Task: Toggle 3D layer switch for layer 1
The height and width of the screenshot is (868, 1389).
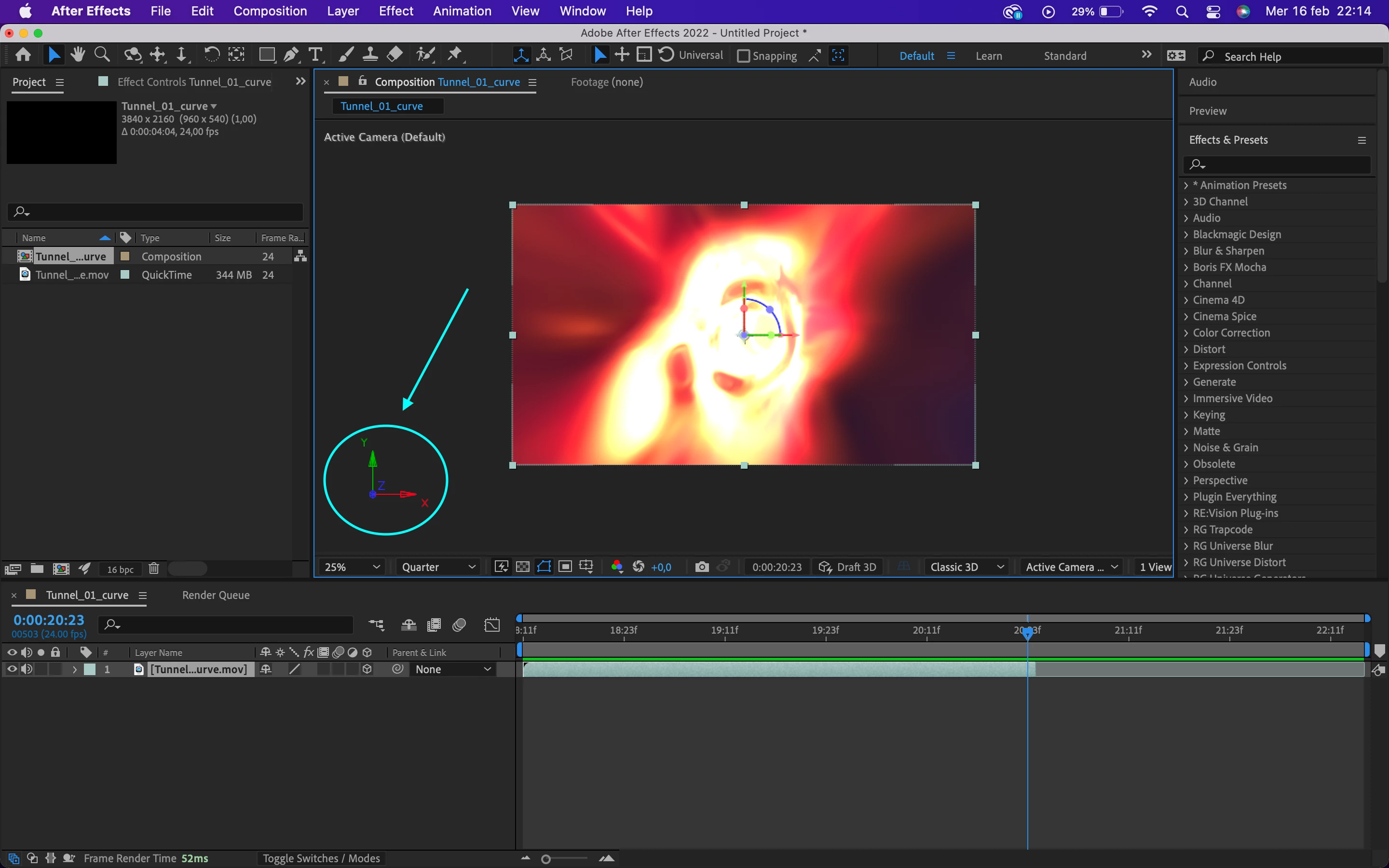Action: pos(368,669)
